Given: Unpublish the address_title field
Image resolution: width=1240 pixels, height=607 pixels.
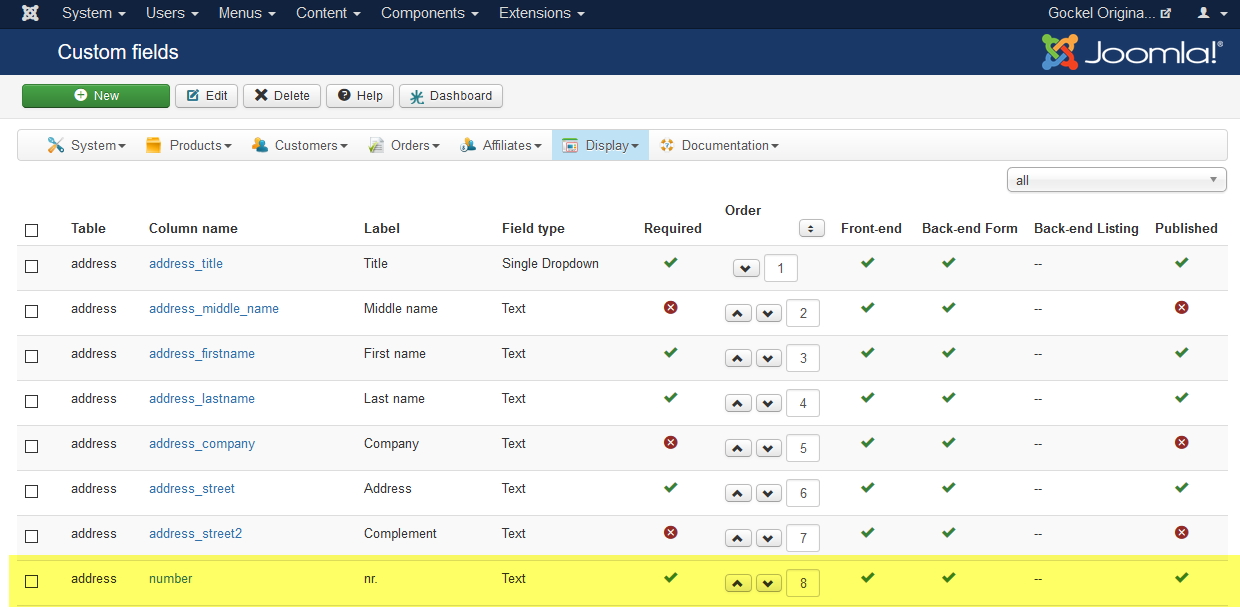Looking at the screenshot, I should (1181, 263).
